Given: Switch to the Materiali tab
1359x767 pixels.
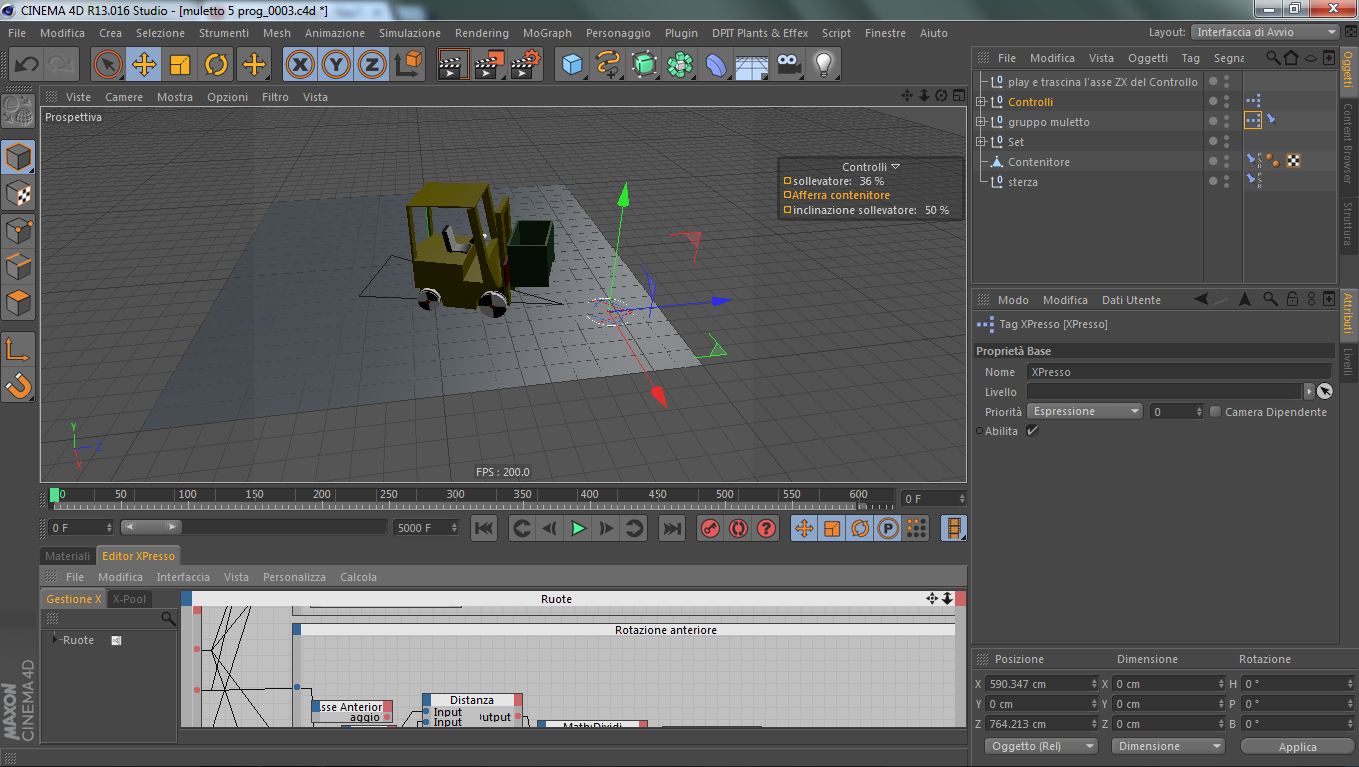Looking at the screenshot, I should [x=67, y=556].
